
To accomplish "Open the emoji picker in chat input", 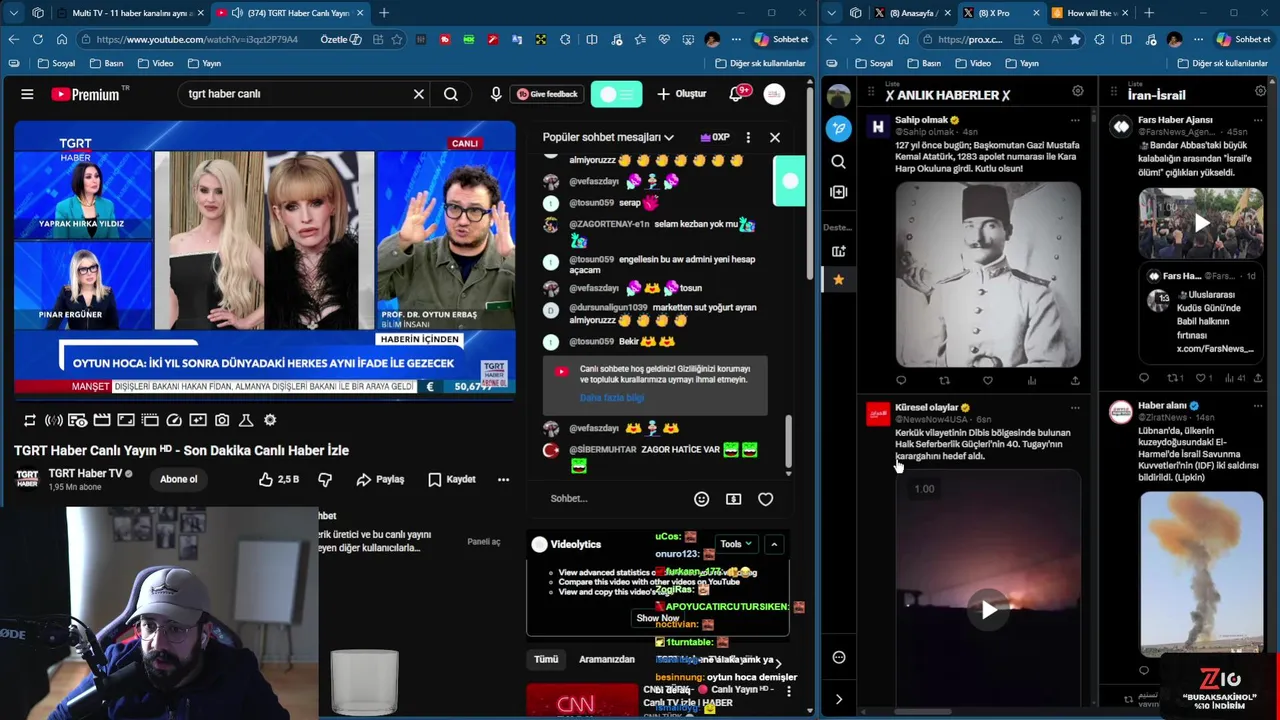I will [701, 499].
